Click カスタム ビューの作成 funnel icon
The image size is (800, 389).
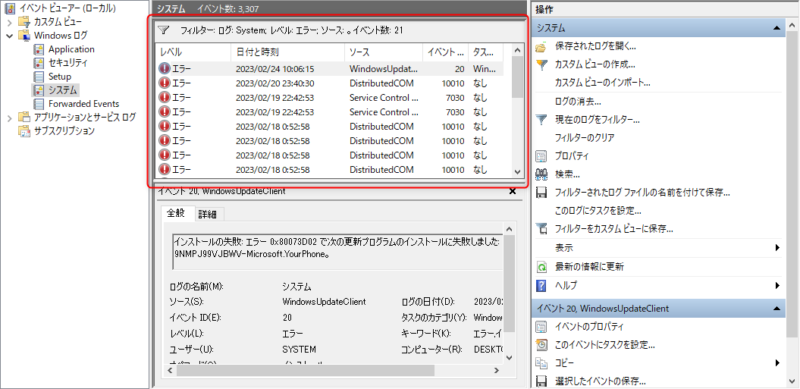[x=541, y=65]
